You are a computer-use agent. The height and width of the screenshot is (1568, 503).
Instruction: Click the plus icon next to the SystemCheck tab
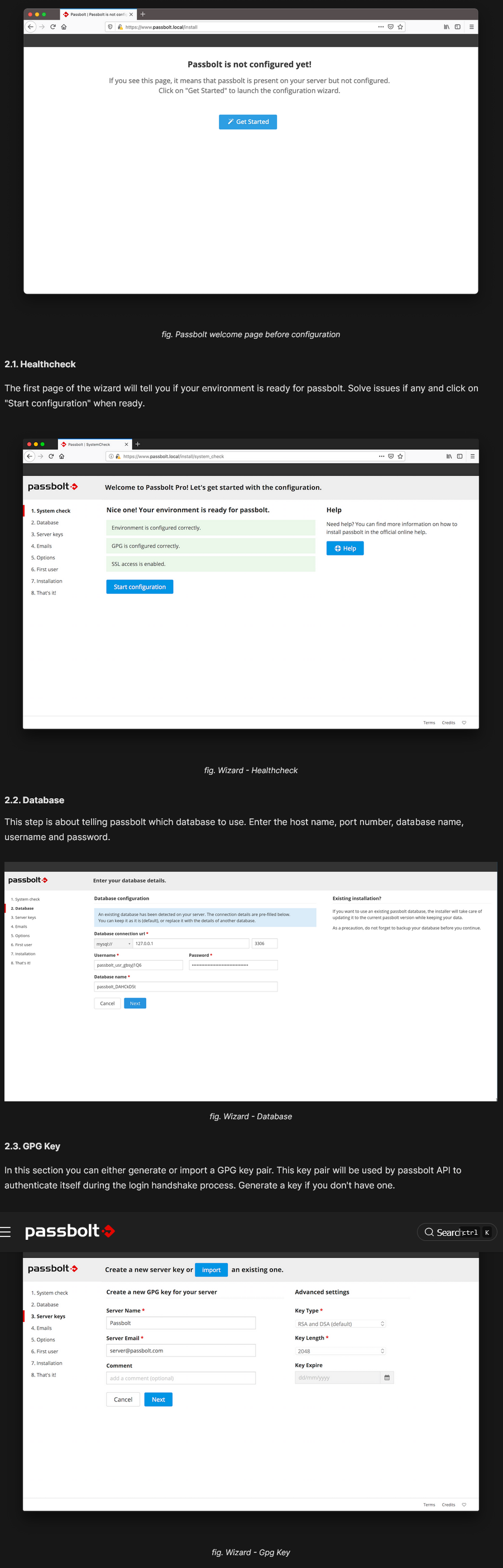tap(138, 444)
